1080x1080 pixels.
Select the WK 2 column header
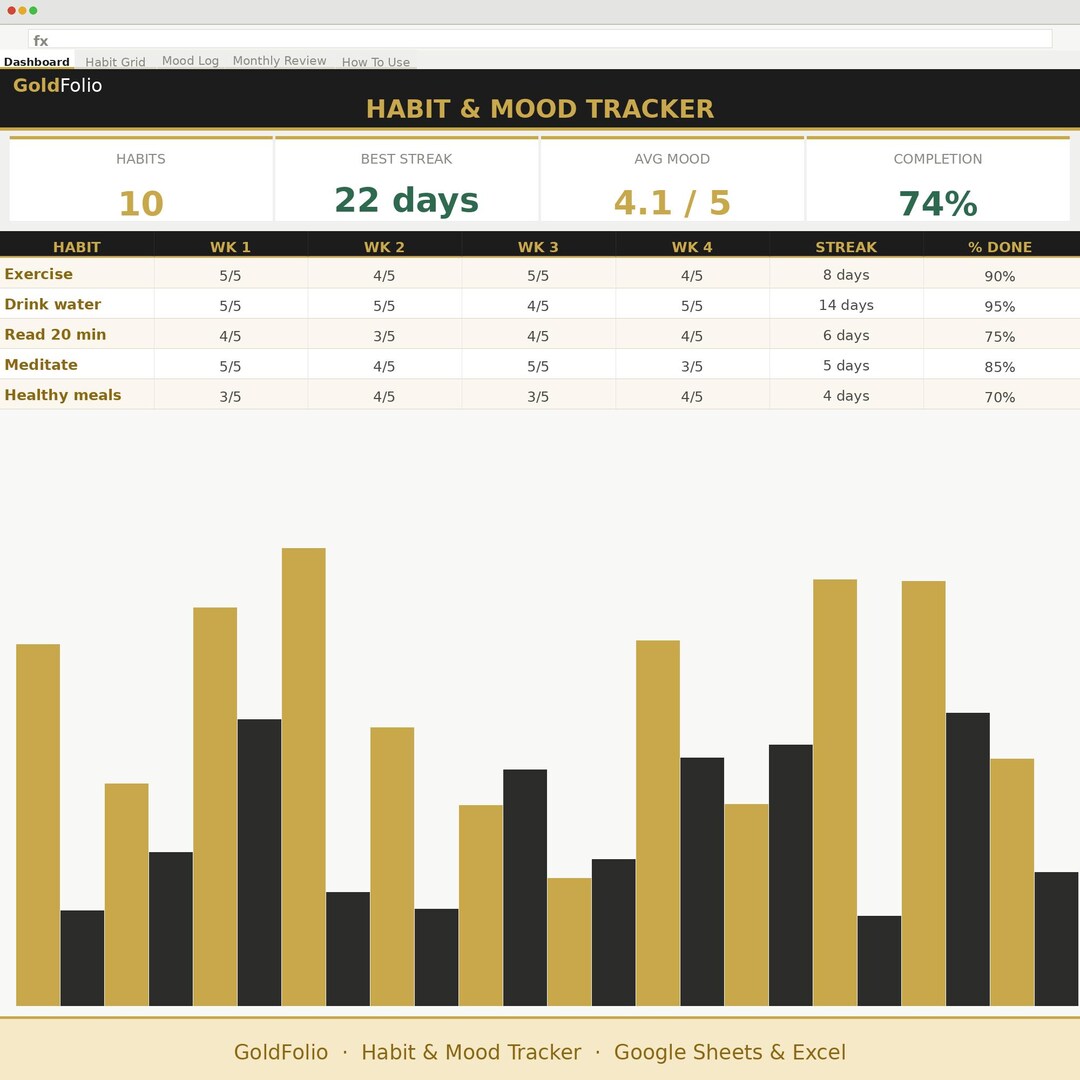pos(384,247)
